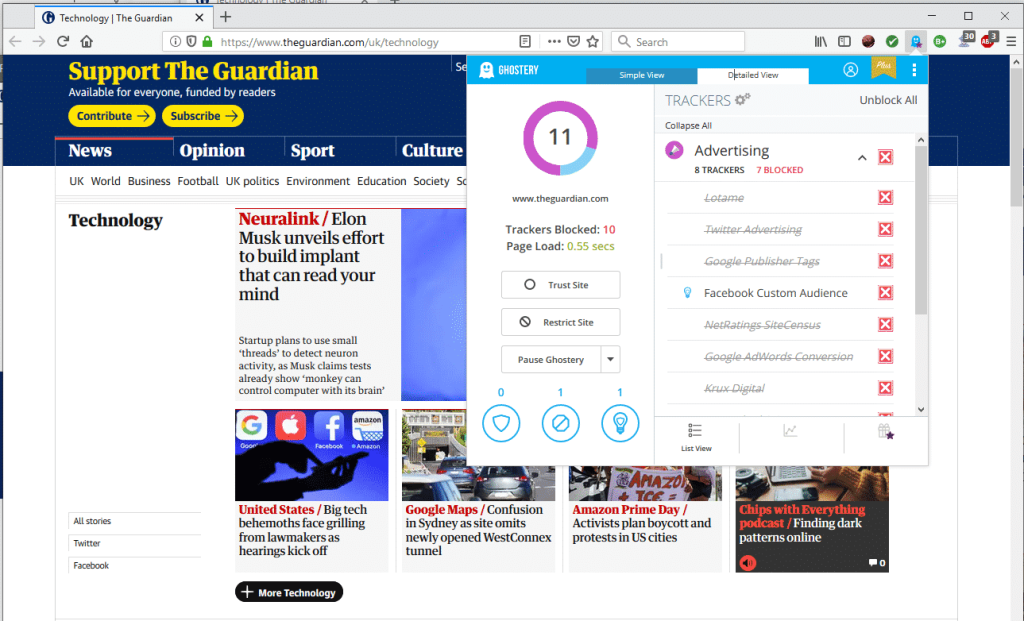Toggle blocking for Lotame tracker
1024x621 pixels.
coord(885,197)
